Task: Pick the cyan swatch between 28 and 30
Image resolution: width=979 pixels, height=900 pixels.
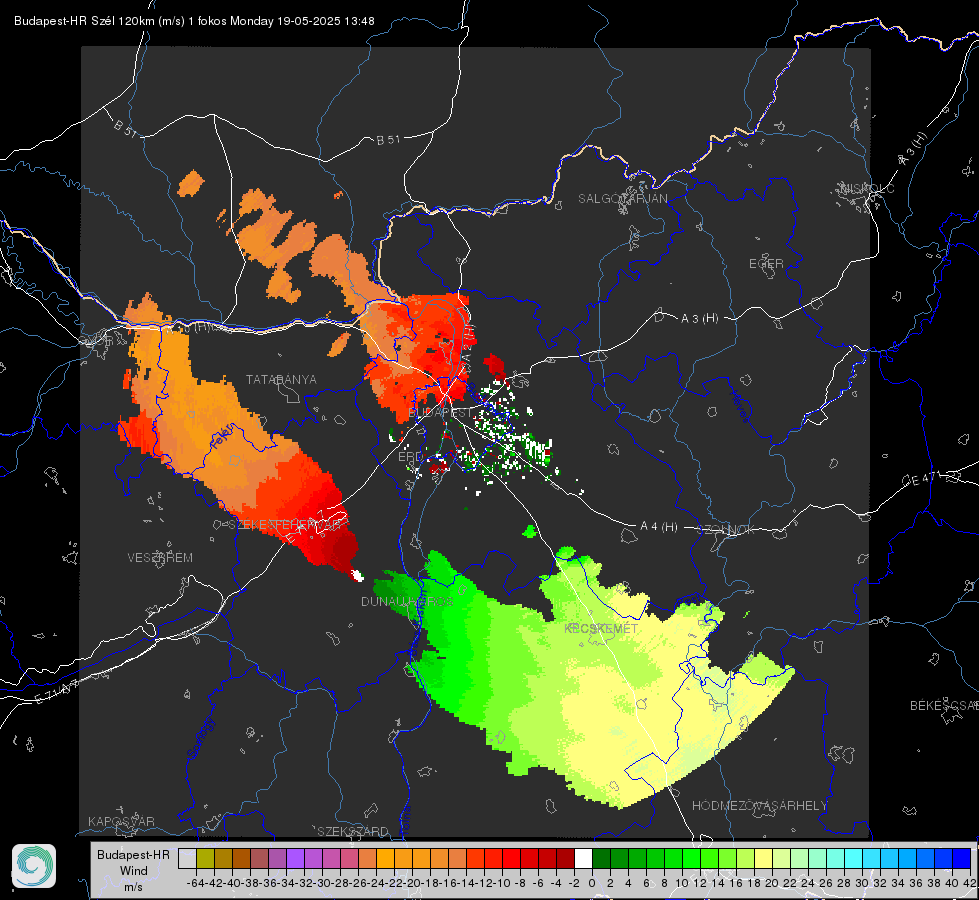Action: [x=854, y=859]
